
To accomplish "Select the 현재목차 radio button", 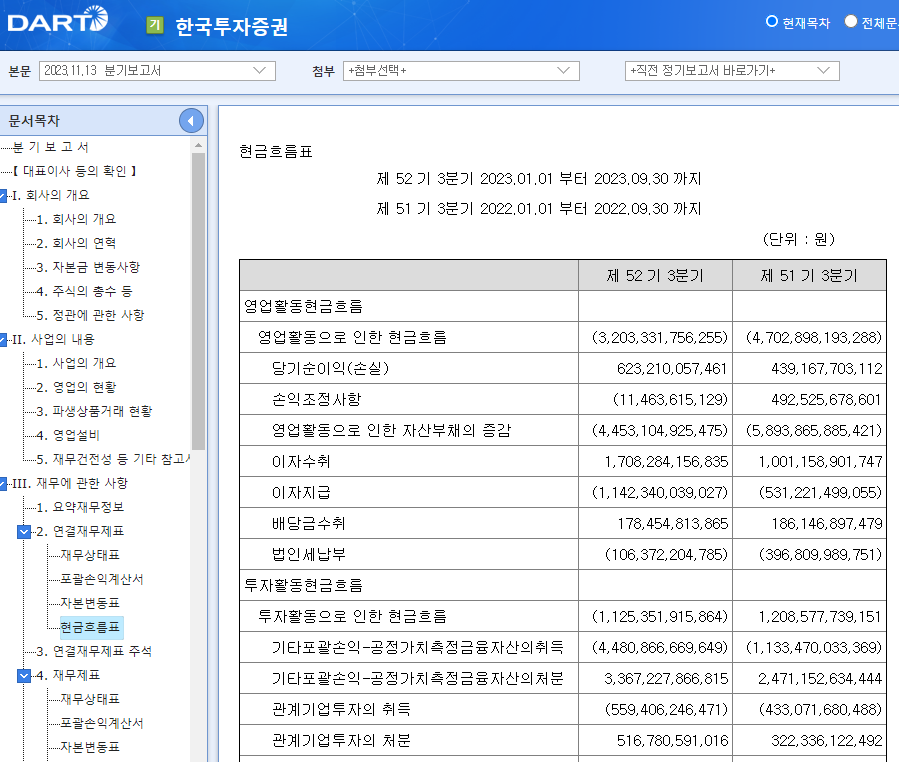I will tap(770, 22).
